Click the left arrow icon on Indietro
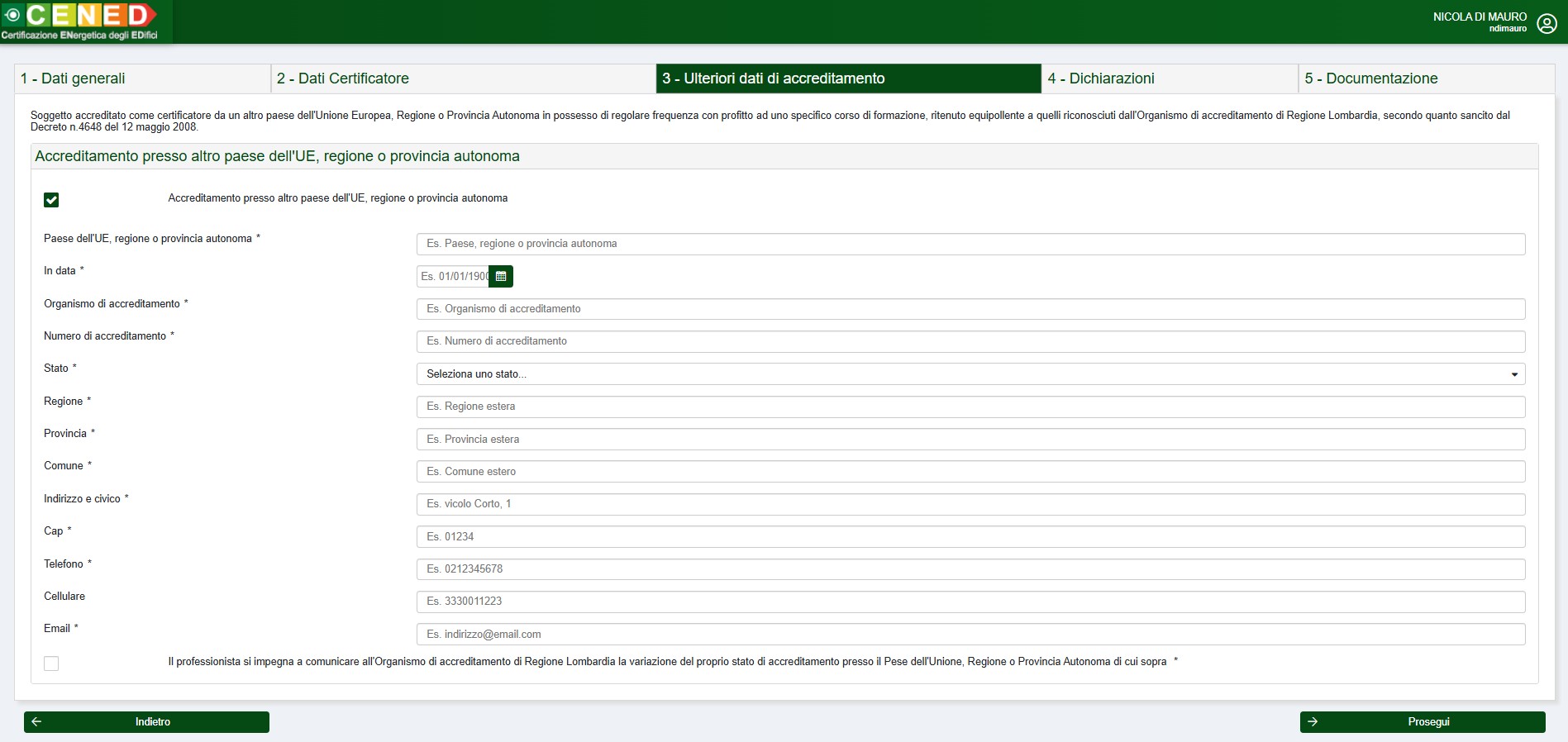The width and height of the screenshot is (1568, 742). [x=37, y=721]
